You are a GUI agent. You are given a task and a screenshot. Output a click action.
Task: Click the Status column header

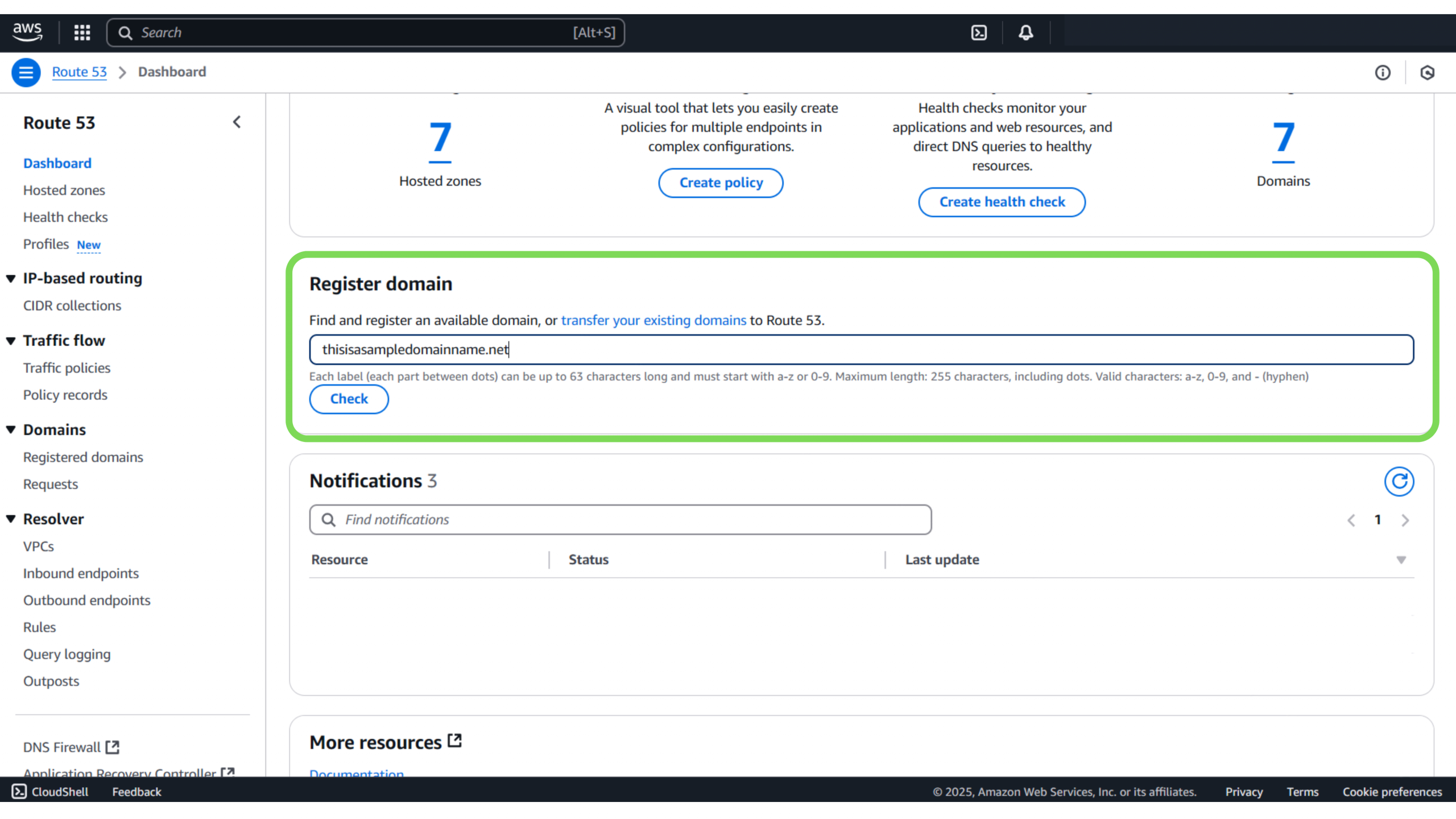(589, 560)
